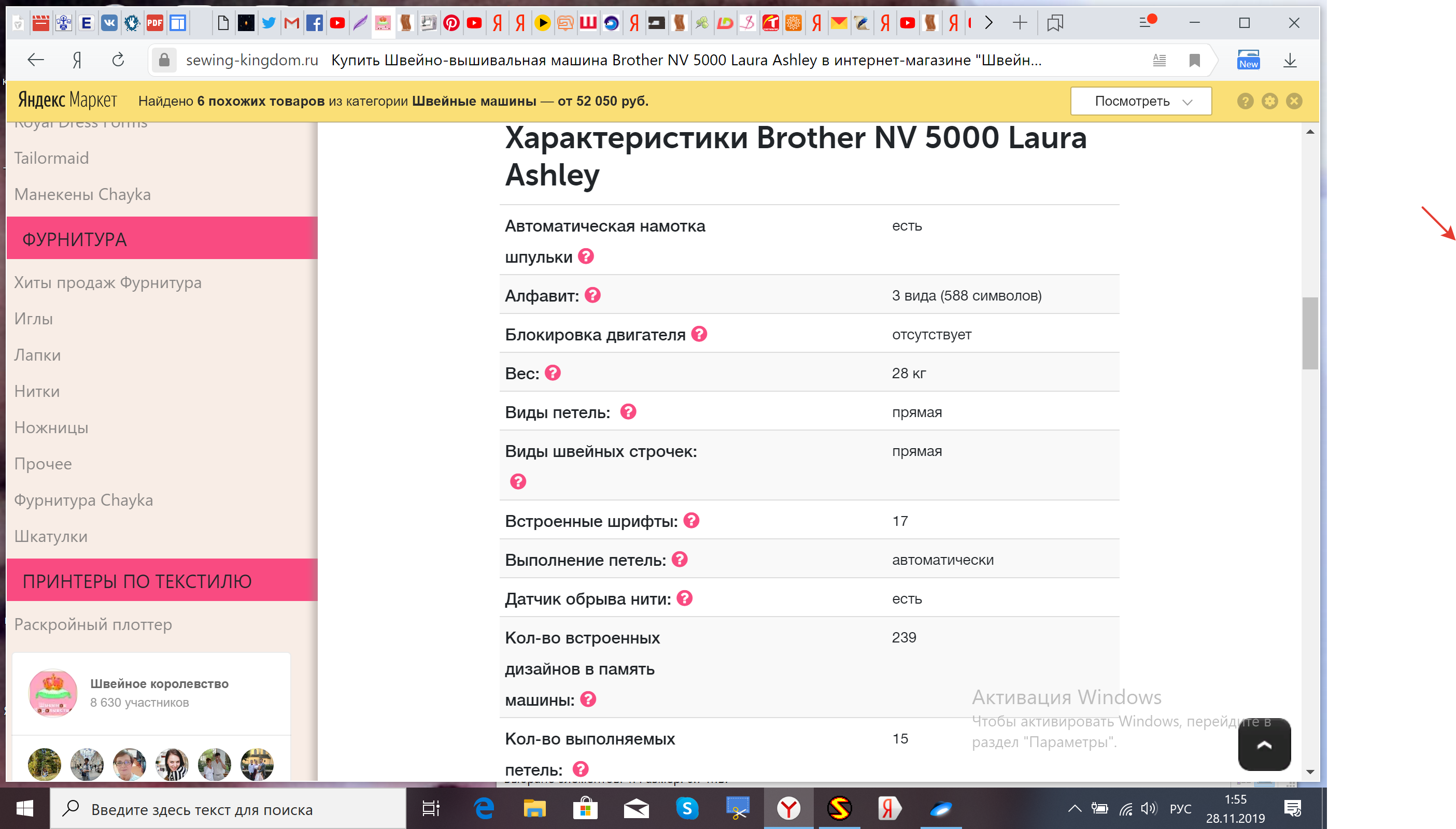Open a new tab with the plus button
1456x829 pixels.
[1020, 23]
